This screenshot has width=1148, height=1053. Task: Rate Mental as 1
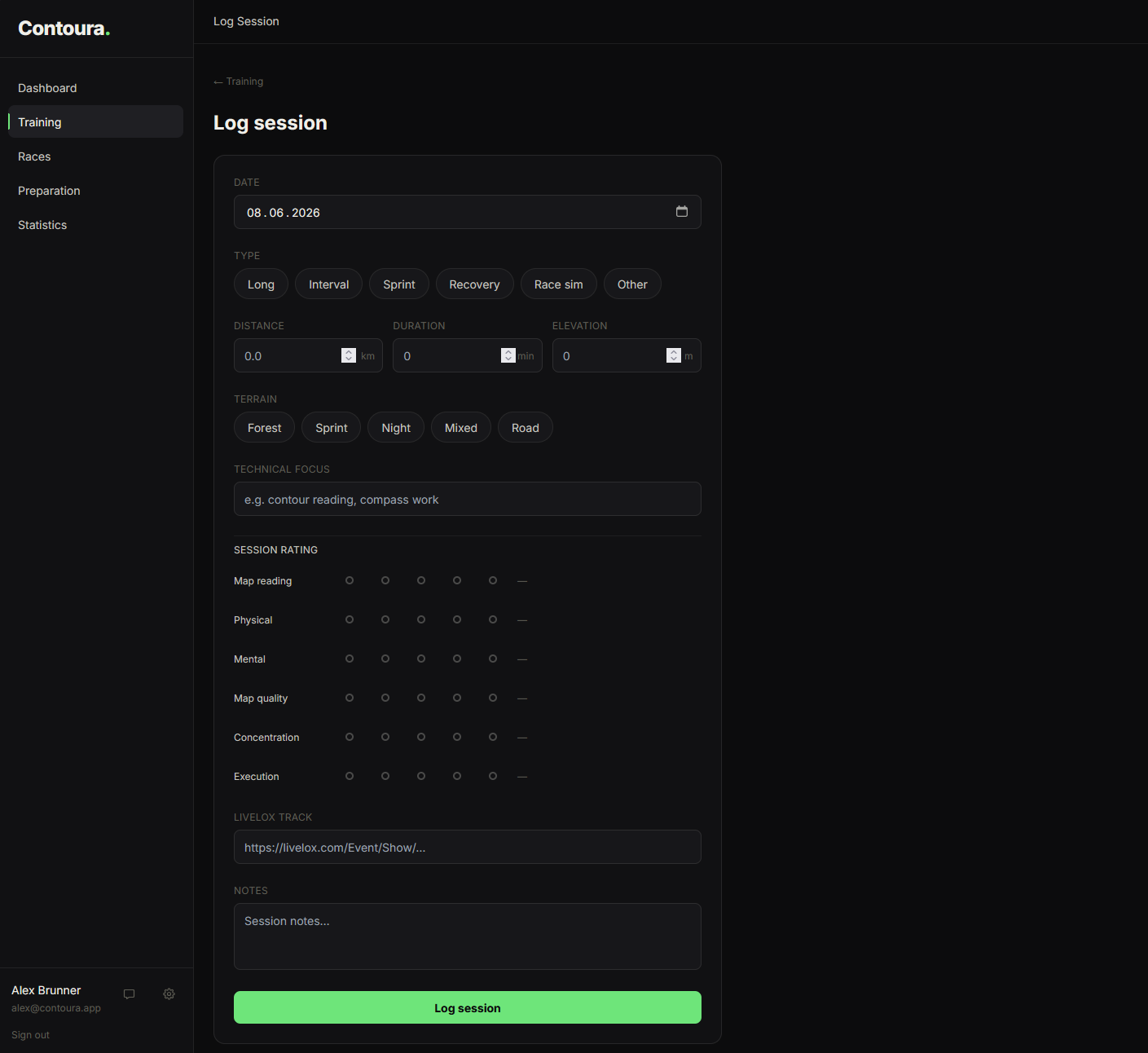pyautogui.click(x=350, y=659)
